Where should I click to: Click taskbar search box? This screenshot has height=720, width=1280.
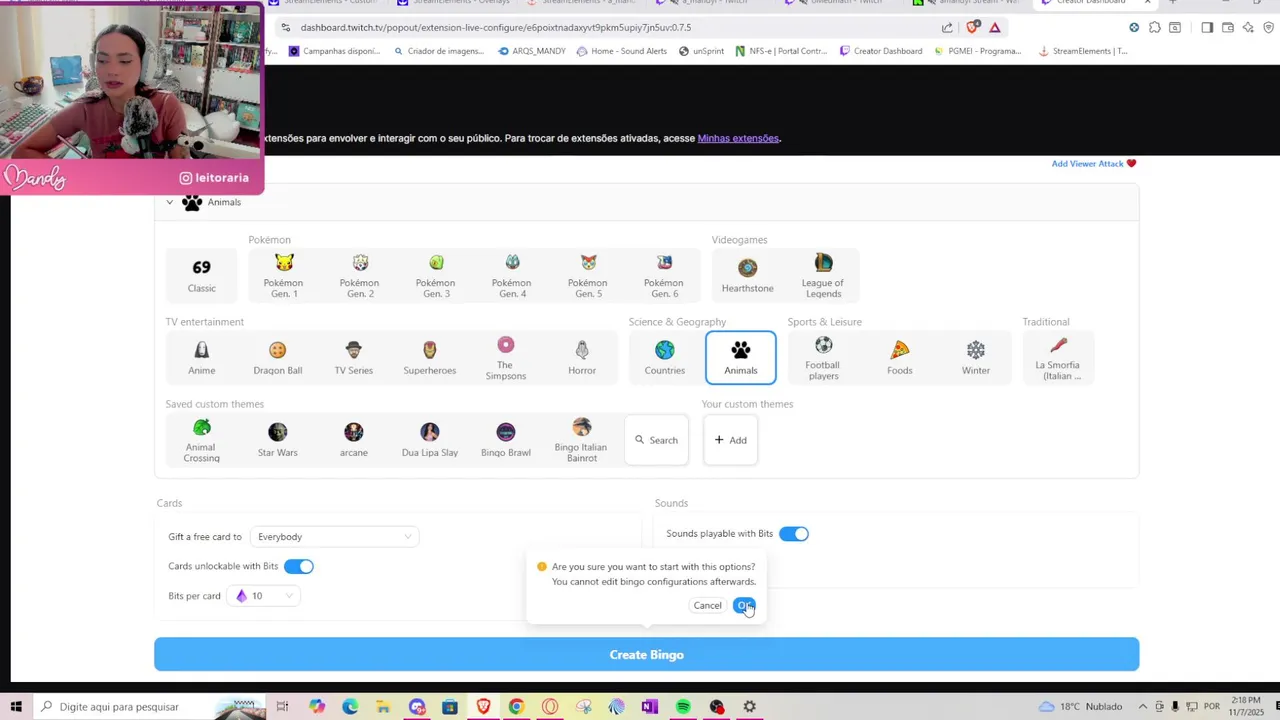click(150, 706)
